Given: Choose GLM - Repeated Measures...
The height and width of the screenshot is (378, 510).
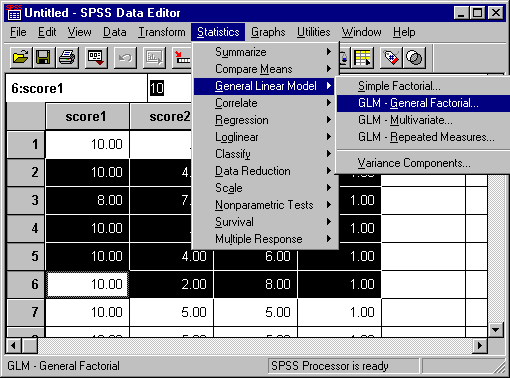Looking at the screenshot, I should 423,137.
